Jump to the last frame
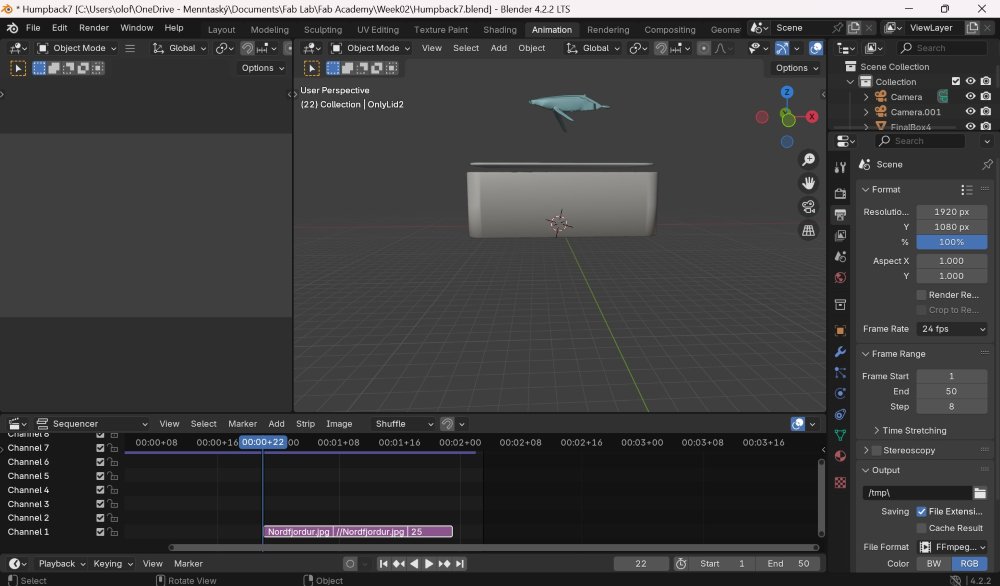The height and width of the screenshot is (586, 1000). click(x=460, y=564)
